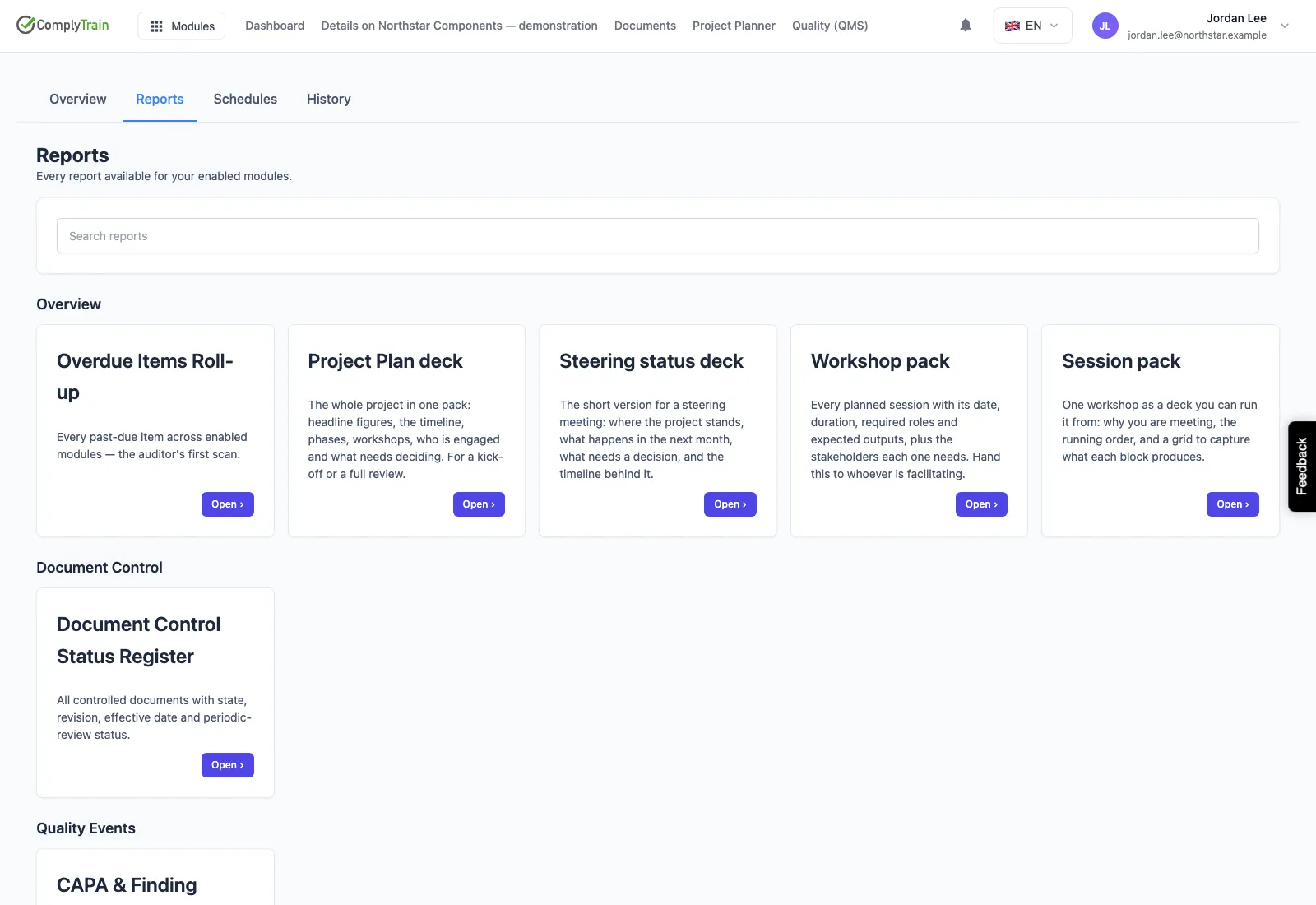Image resolution: width=1316 pixels, height=905 pixels.
Task: Open the Overdue Items Roll-up report
Action: point(228,504)
